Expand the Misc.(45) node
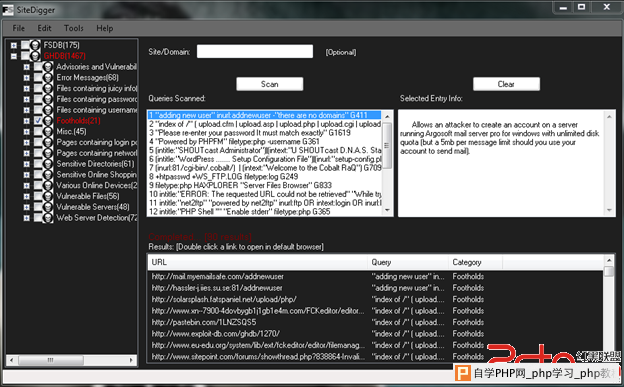This screenshot has width=624, height=387. point(27,131)
